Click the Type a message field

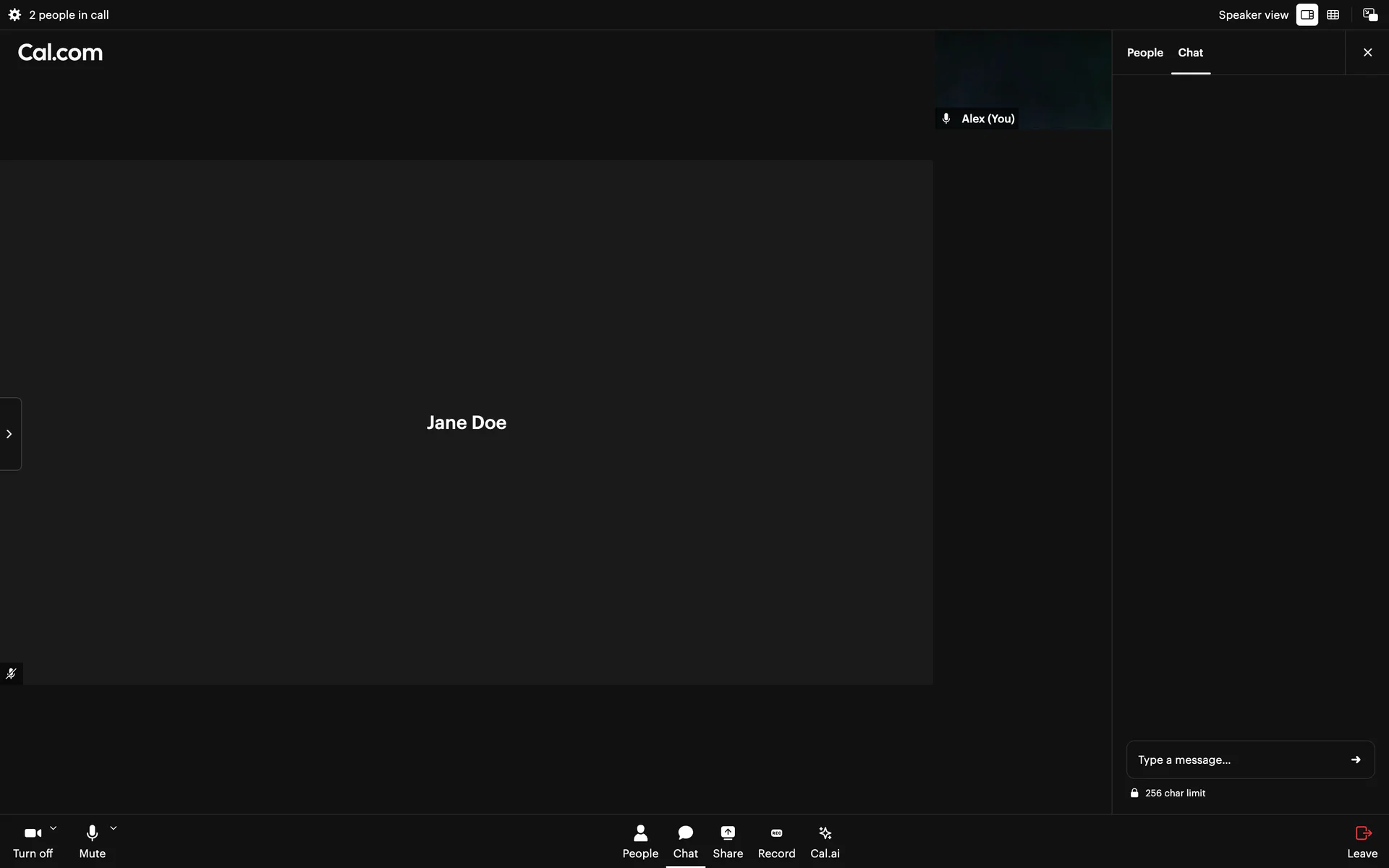click(x=1233, y=759)
